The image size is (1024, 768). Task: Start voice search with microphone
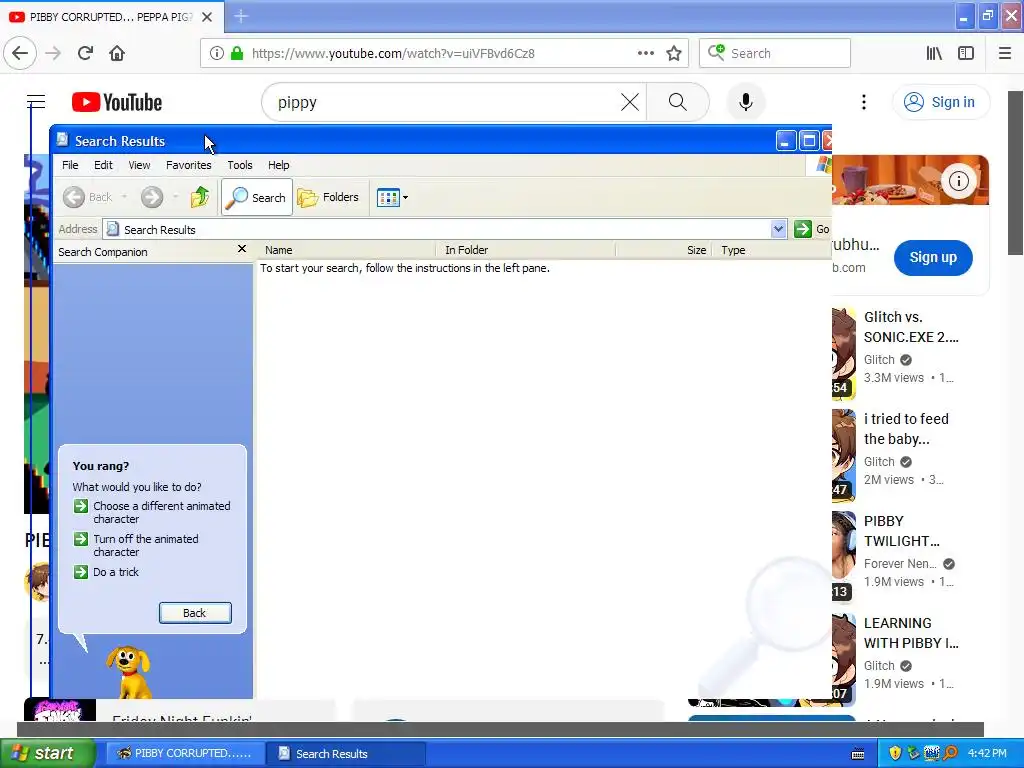(x=746, y=103)
